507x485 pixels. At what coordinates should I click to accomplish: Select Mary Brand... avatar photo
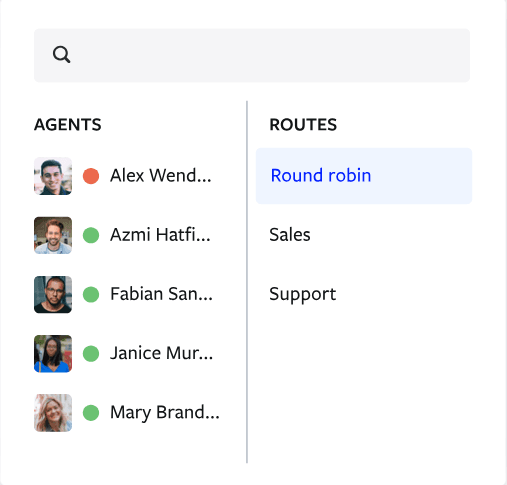tap(53, 413)
